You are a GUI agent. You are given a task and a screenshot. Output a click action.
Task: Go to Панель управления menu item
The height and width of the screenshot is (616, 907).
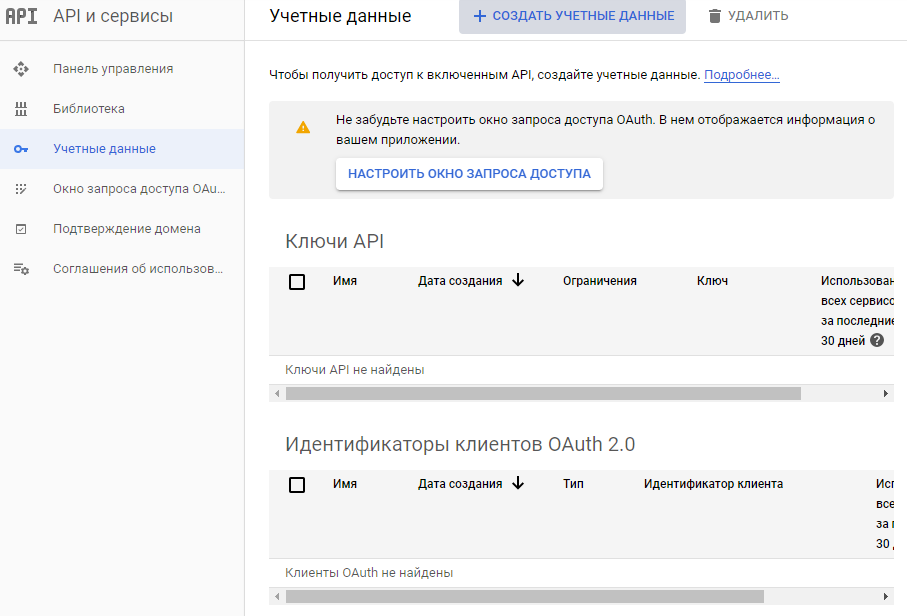click(113, 69)
